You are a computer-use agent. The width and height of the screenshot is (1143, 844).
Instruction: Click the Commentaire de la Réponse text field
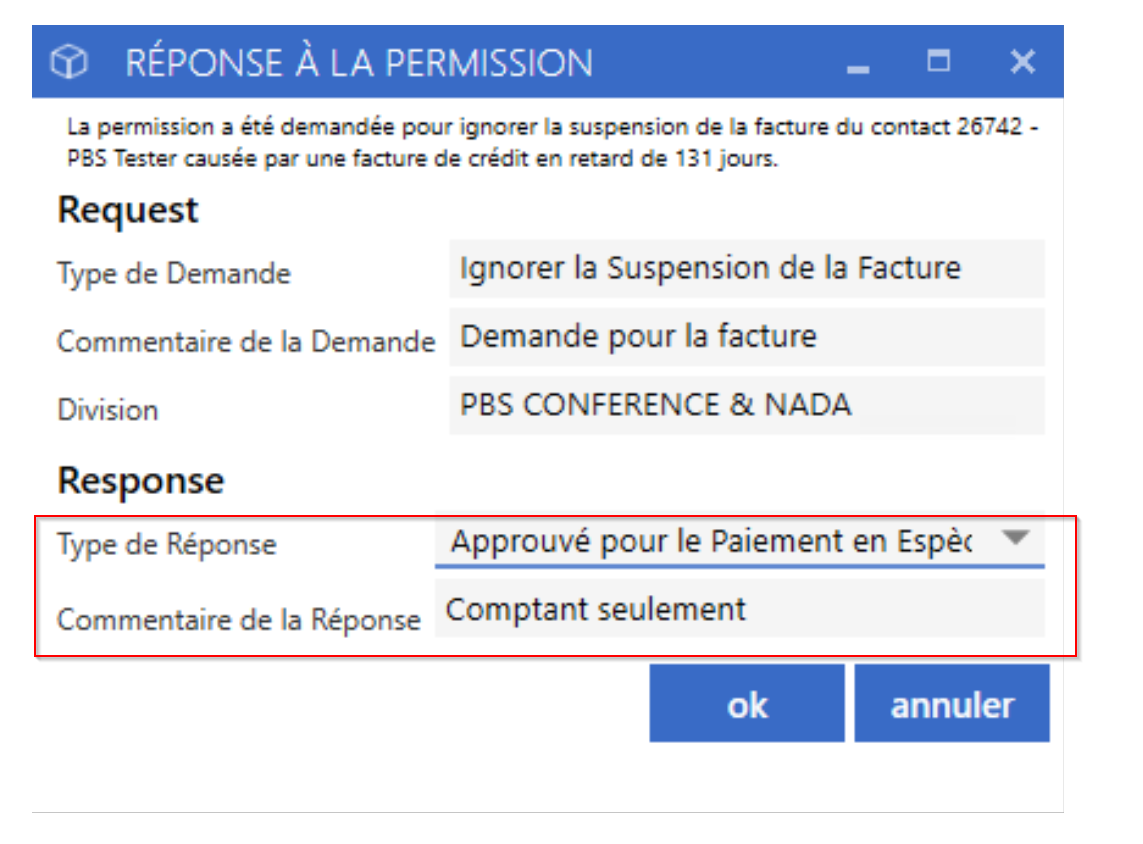[739, 609]
